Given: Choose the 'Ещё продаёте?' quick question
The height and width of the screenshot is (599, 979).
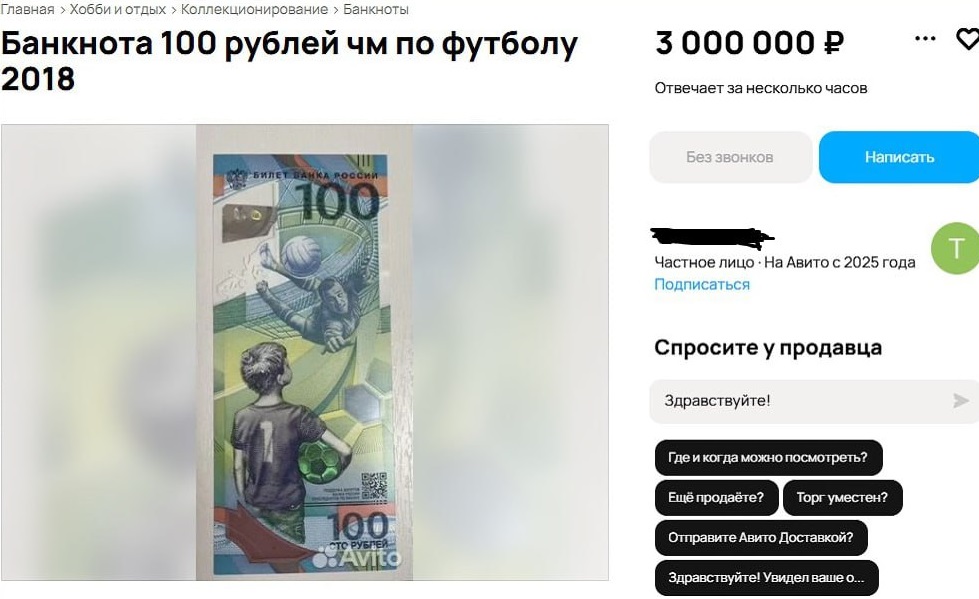Looking at the screenshot, I should click(x=716, y=497).
